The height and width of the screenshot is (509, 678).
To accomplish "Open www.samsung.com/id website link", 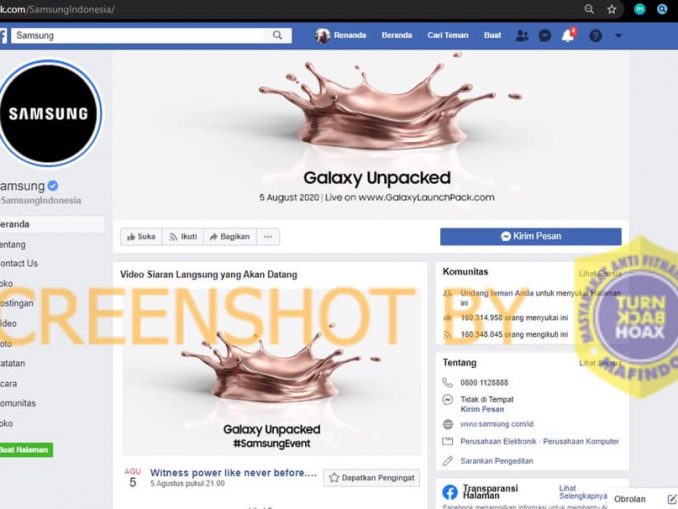I will [x=496, y=424].
